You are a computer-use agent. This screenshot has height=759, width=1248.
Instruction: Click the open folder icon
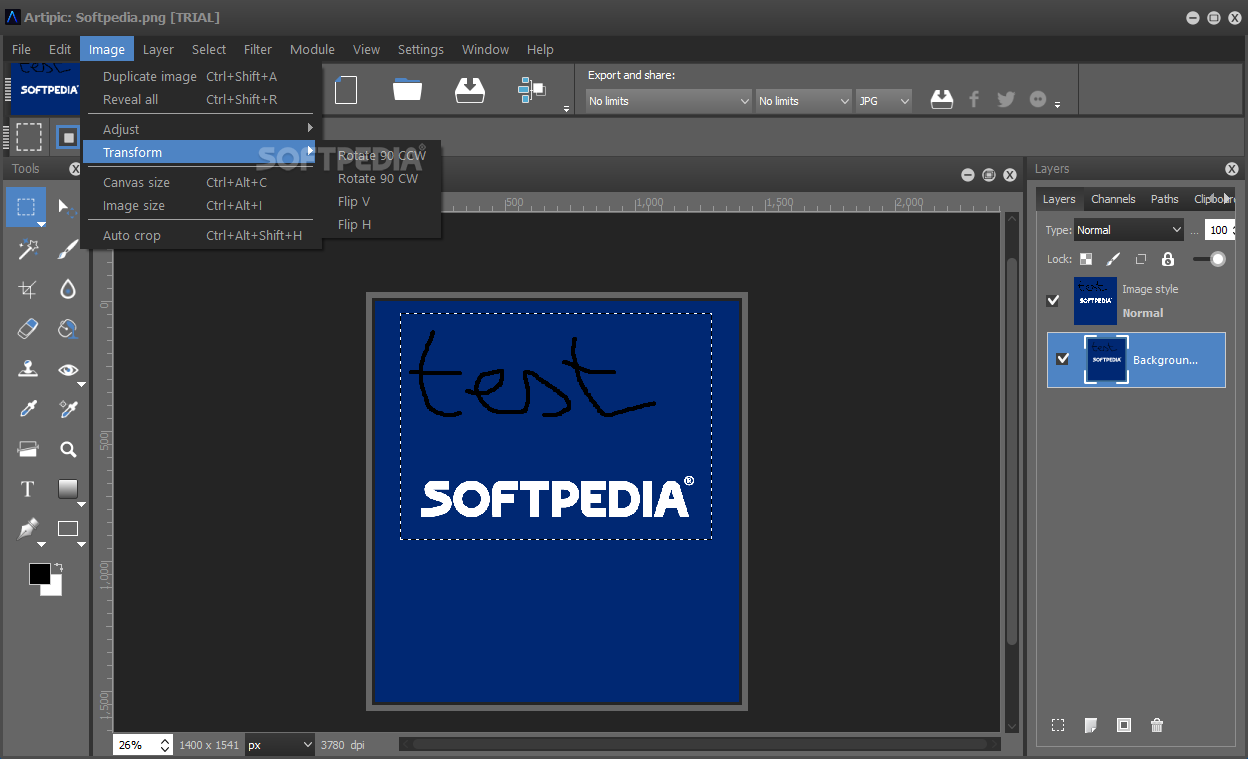[x=407, y=89]
